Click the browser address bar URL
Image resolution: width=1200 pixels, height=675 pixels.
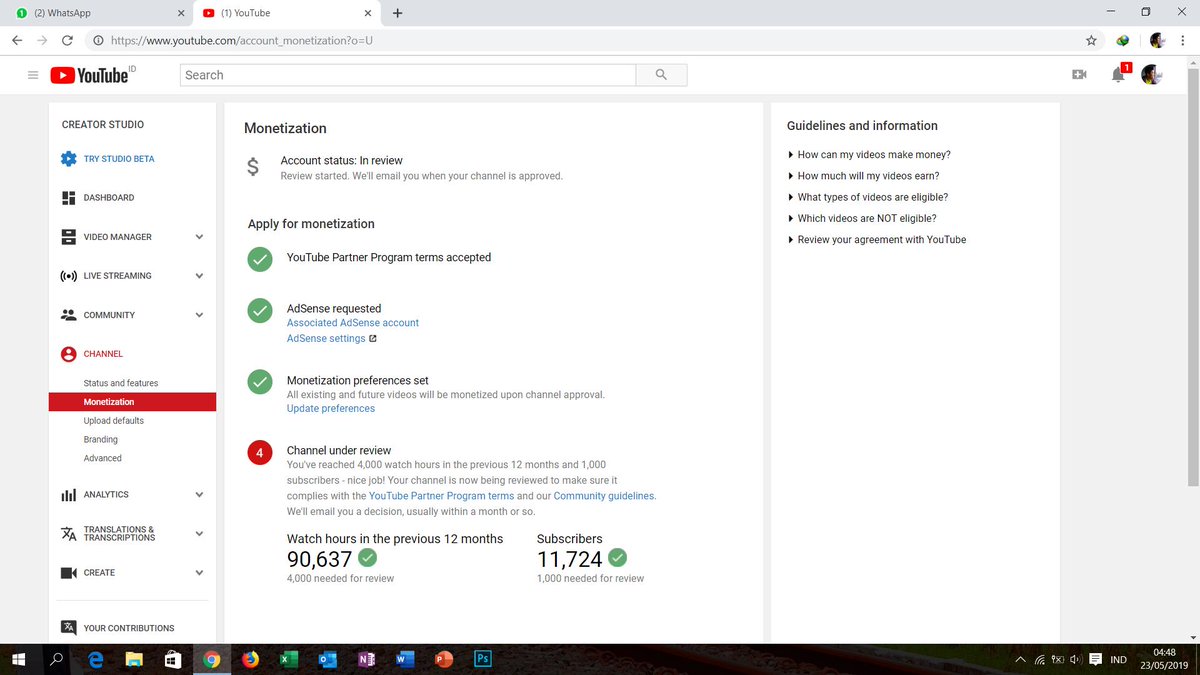click(x=243, y=41)
